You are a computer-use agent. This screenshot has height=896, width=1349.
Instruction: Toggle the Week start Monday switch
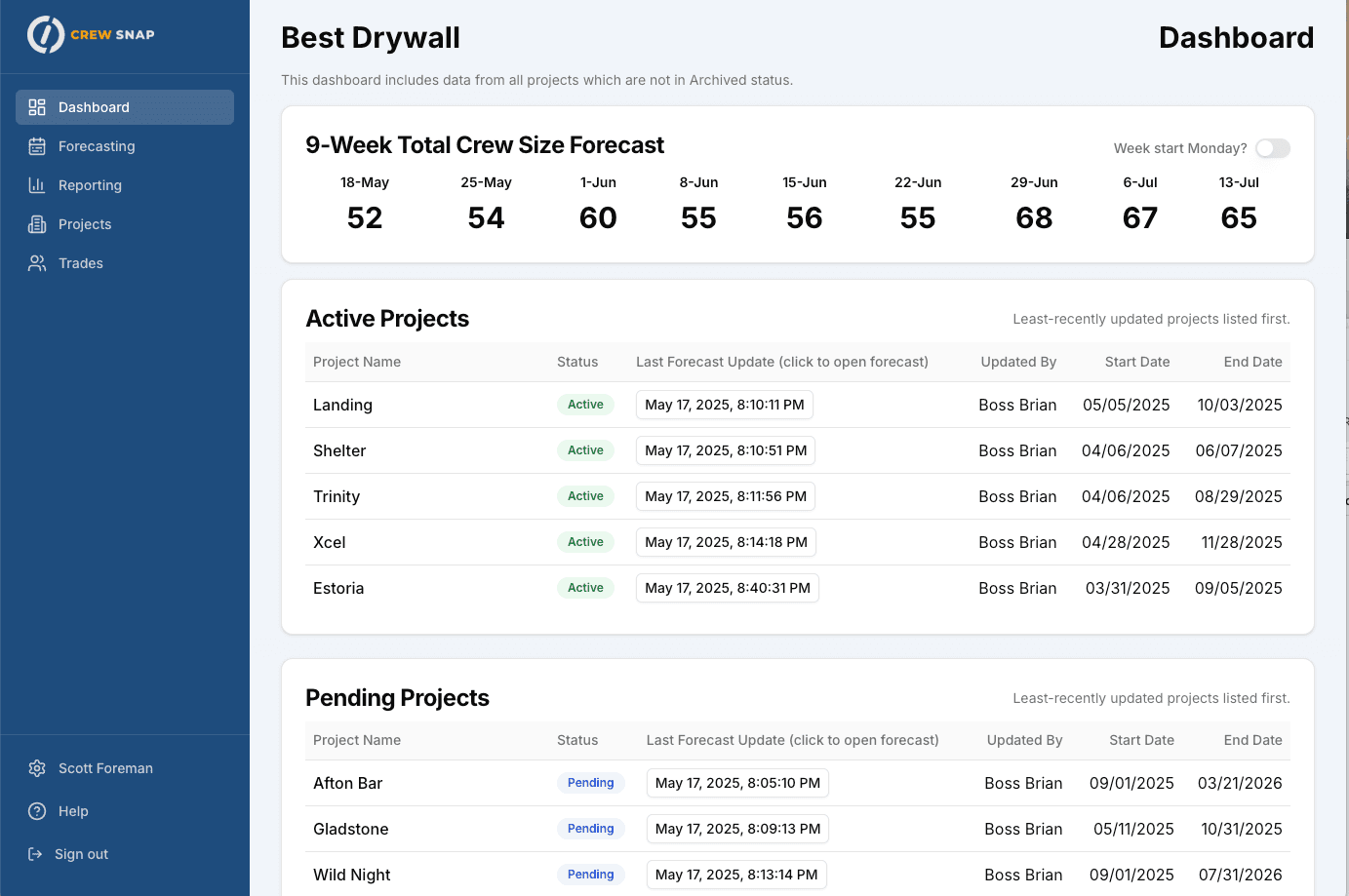[1273, 148]
